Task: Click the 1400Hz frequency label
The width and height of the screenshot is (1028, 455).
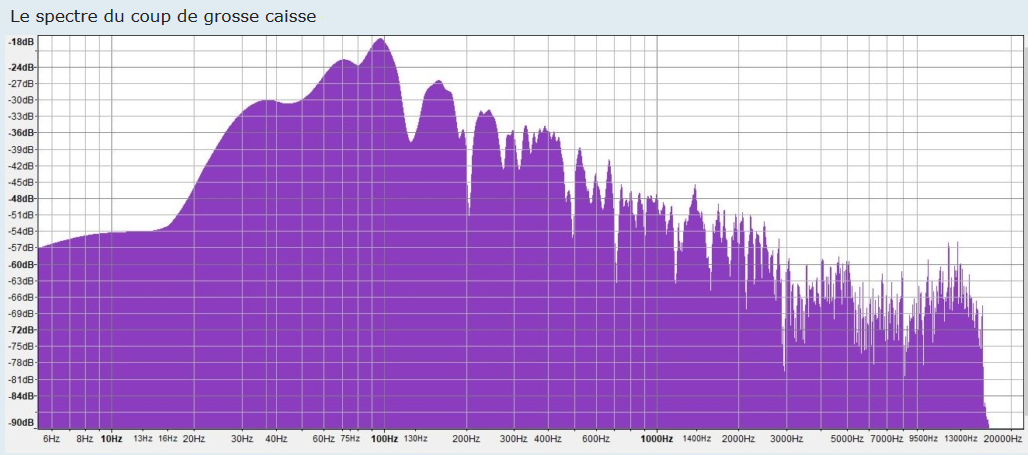Action: click(697, 438)
